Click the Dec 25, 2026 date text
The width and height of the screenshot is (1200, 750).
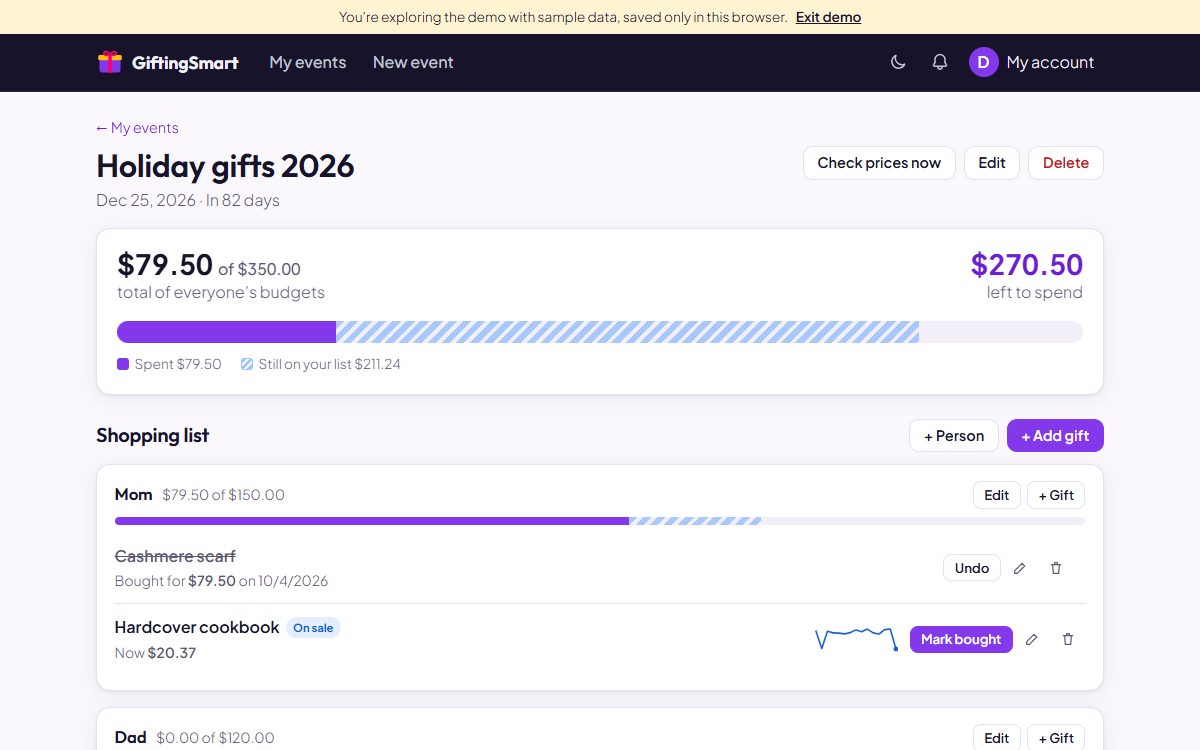146,200
